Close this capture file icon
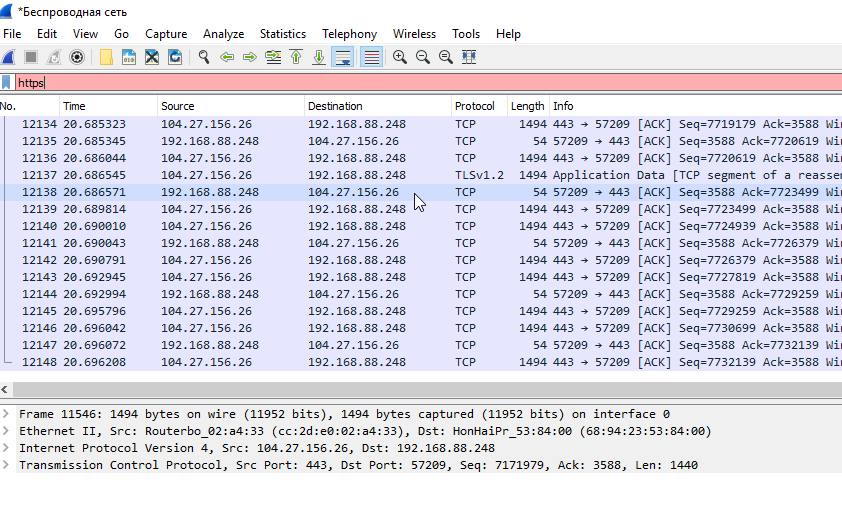Image resolution: width=842 pixels, height=529 pixels. coord(152,57)
